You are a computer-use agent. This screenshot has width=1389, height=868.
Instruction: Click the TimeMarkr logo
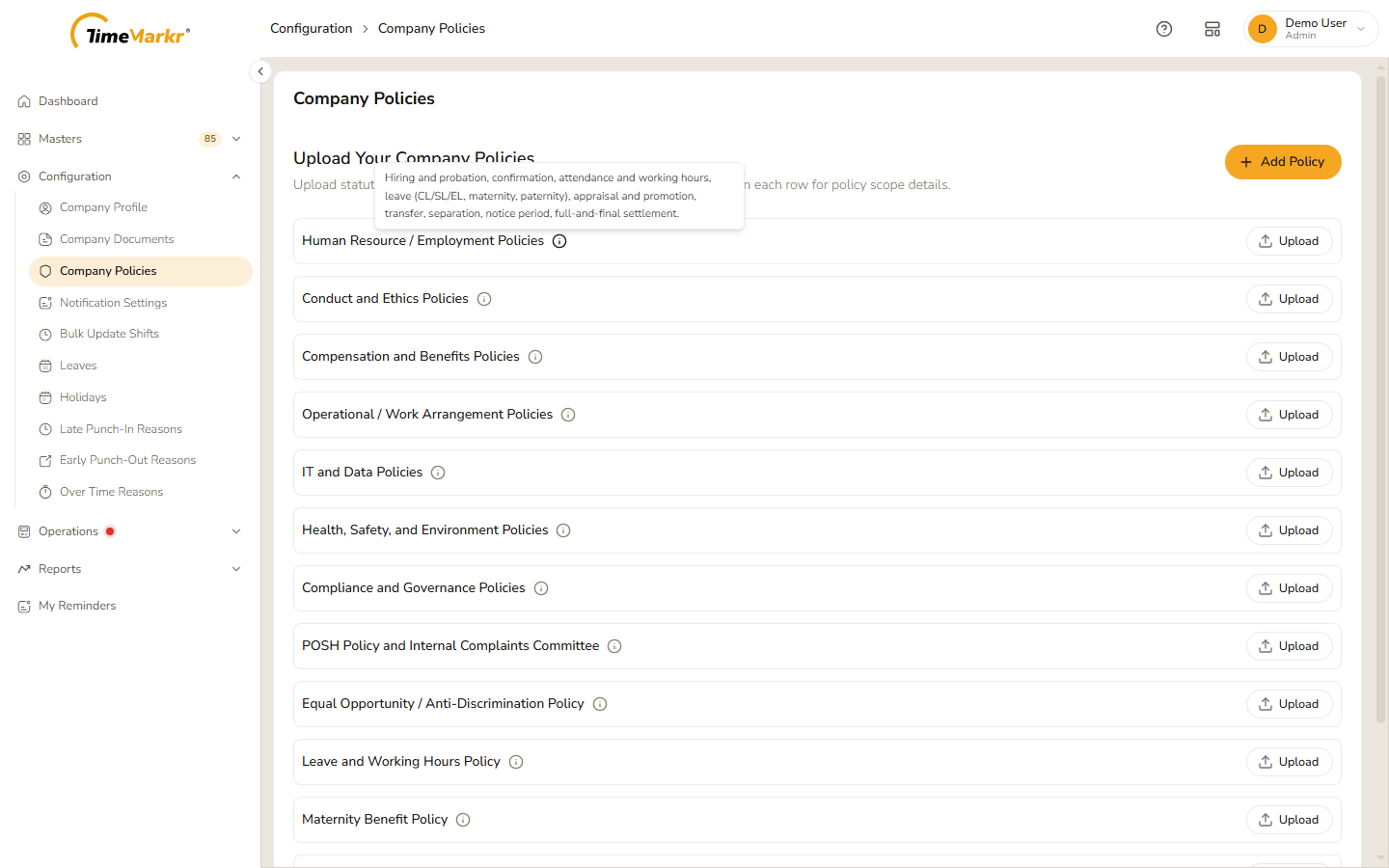point(130,31)
